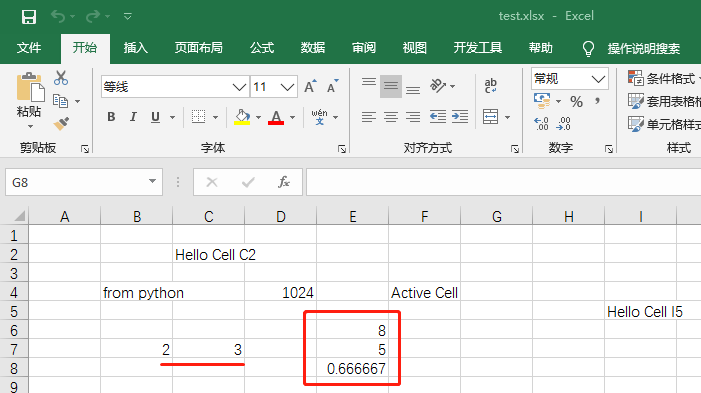The width and height of the screenshot is (701, 393).
Task: Open the 文件 menu tab
Action: pos(29,48)
